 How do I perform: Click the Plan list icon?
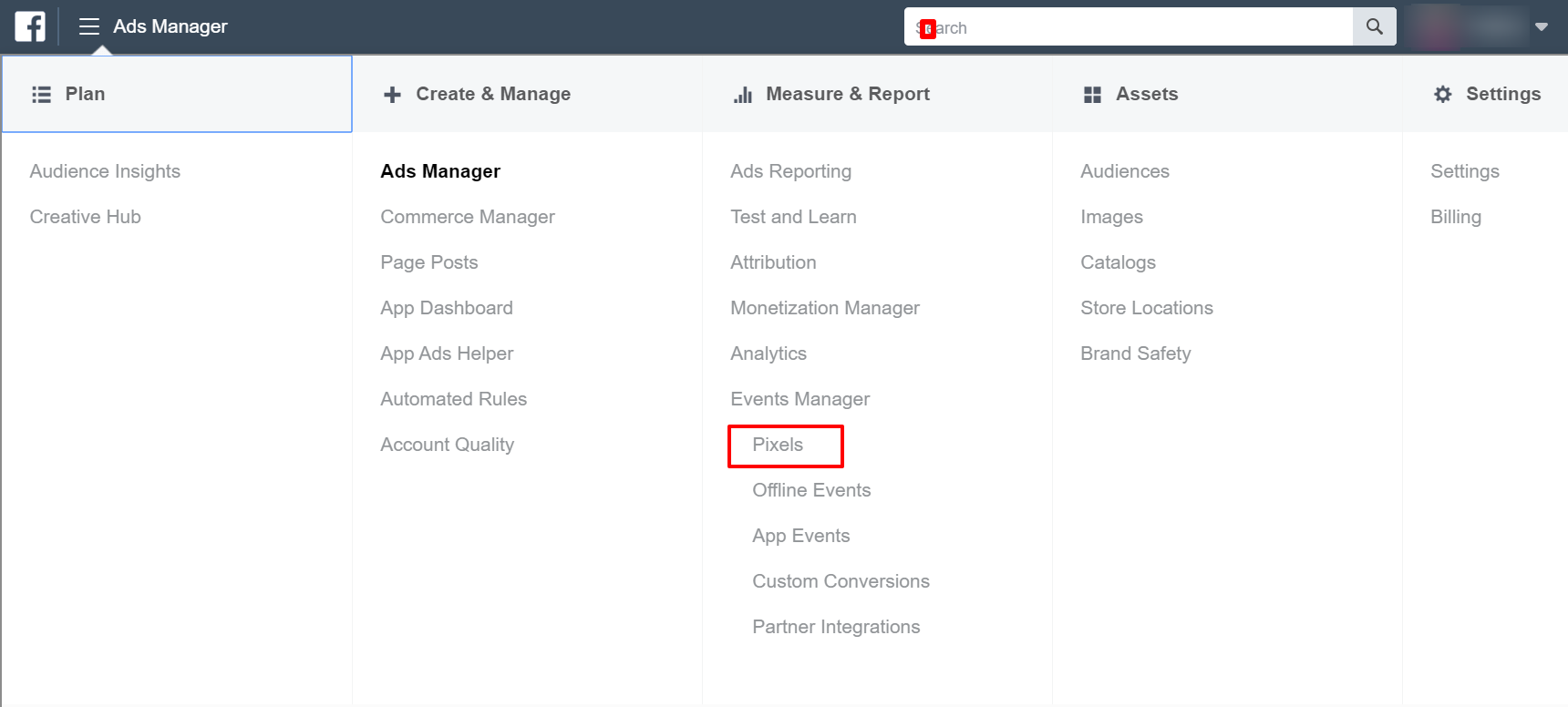click(x=41, y=95)
